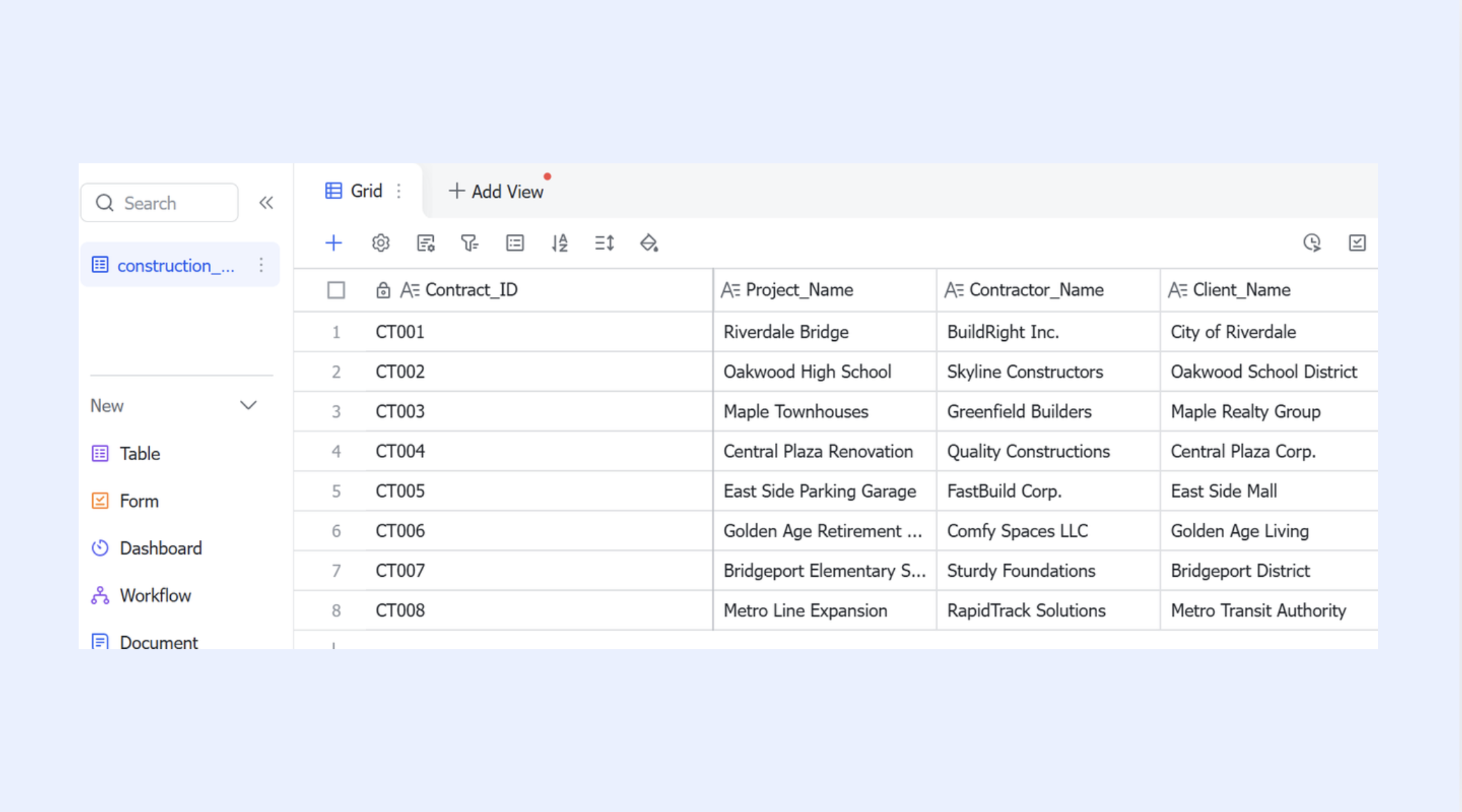This screenshot has width=1462, height=812.
Task: Click the Sturdy Foundations cell
Action: 1048,570
